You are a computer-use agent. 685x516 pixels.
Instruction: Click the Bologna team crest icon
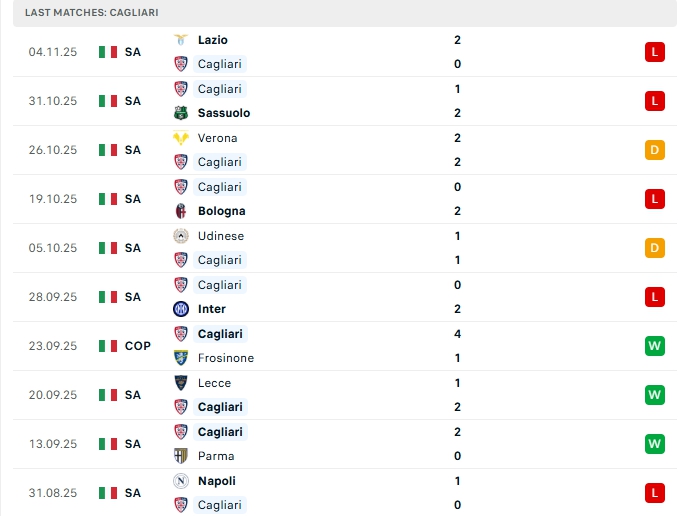181,211
